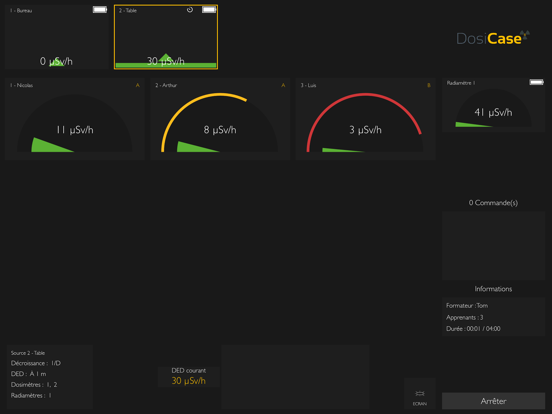Click the B category badge on Luis card
Screen dimensions: 552x414
coord(428,85)
